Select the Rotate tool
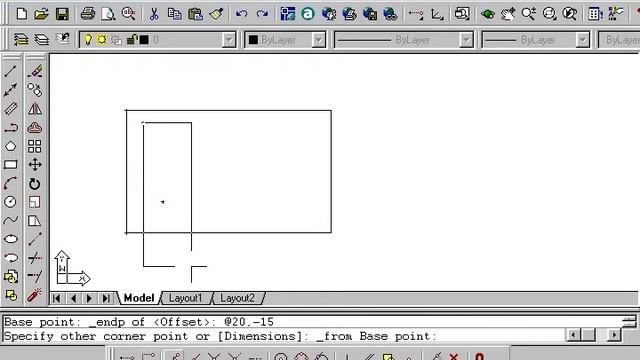This screenshot has width=640, height=360. 35,183
